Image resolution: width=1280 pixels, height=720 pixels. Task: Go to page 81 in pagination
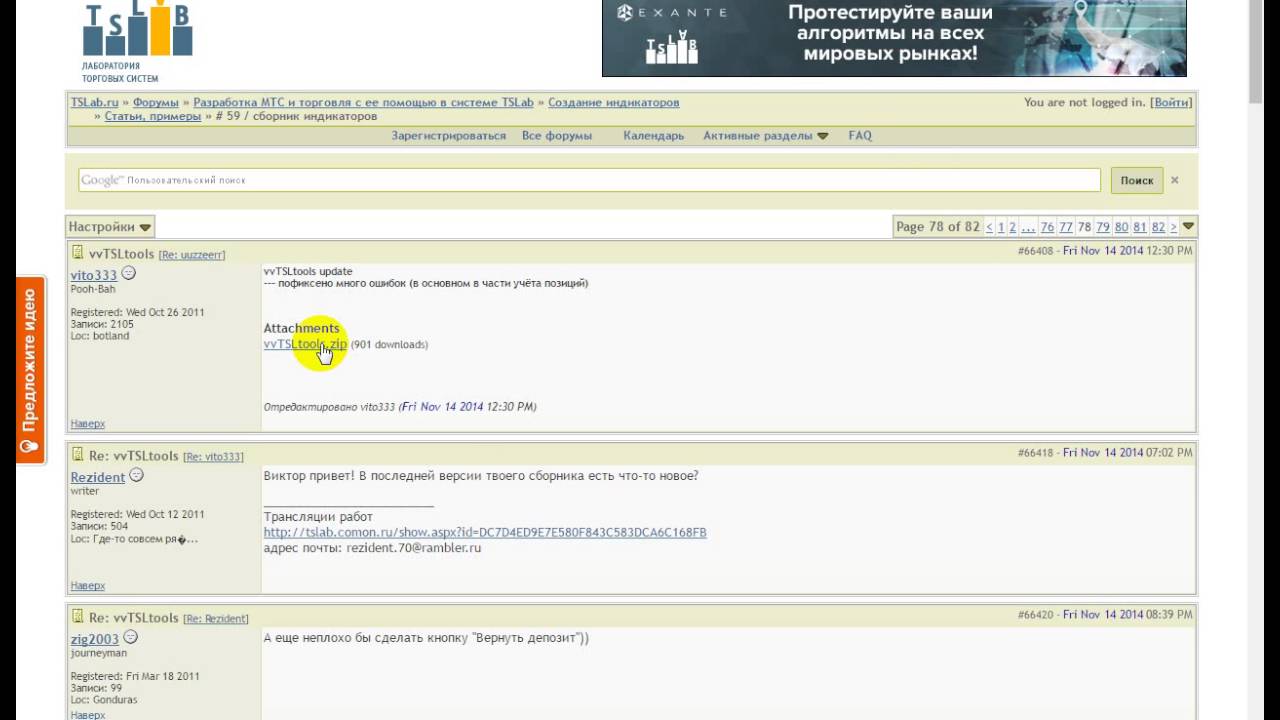click(x=1140, y=227)
